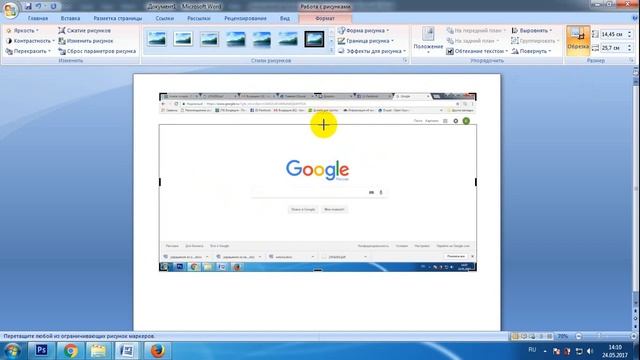This screenshot has width=640, height=360.
Task: Switch to the Главная (Home) tab
Action: pyautogui.click(x=38, y=18)
